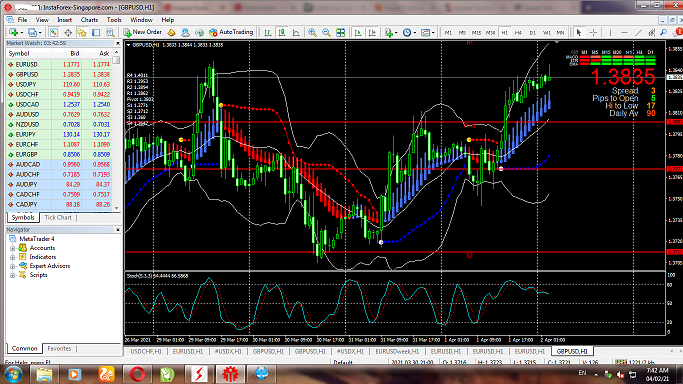Expand the Periods clock dropdown arrow
Image resolution: width=683 pixels, height=384 pixels.
point(415,33)
